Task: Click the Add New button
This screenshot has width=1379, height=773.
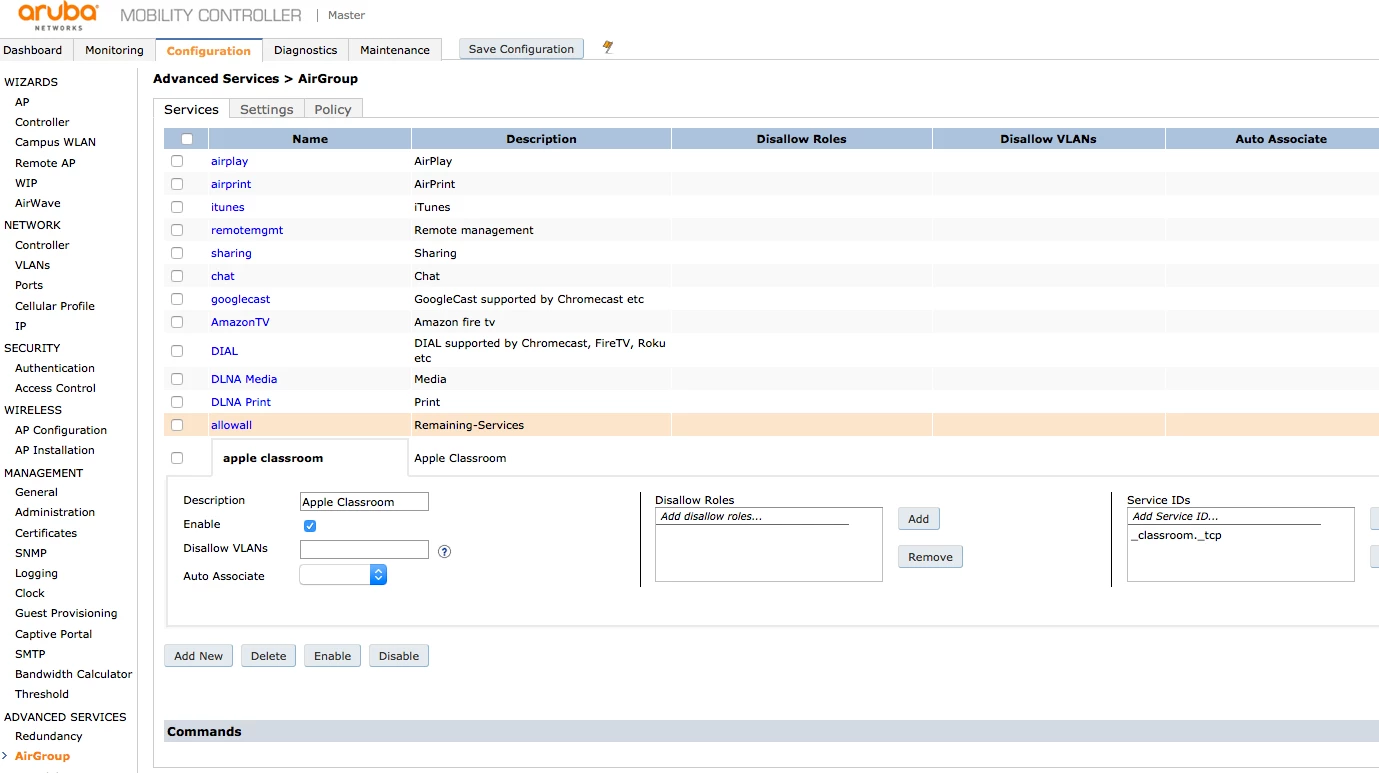Action: 198,656
